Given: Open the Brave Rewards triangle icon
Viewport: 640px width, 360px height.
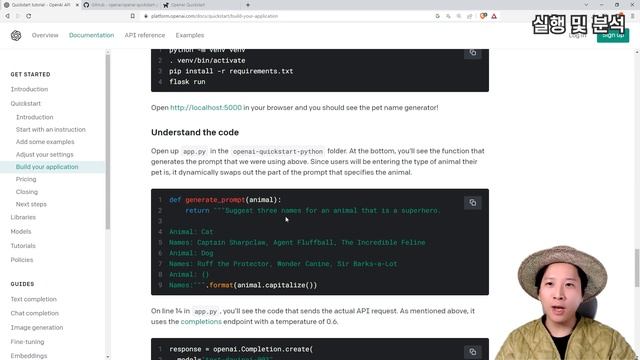Looking at the screenshot, I should click(x=494, y=16).
